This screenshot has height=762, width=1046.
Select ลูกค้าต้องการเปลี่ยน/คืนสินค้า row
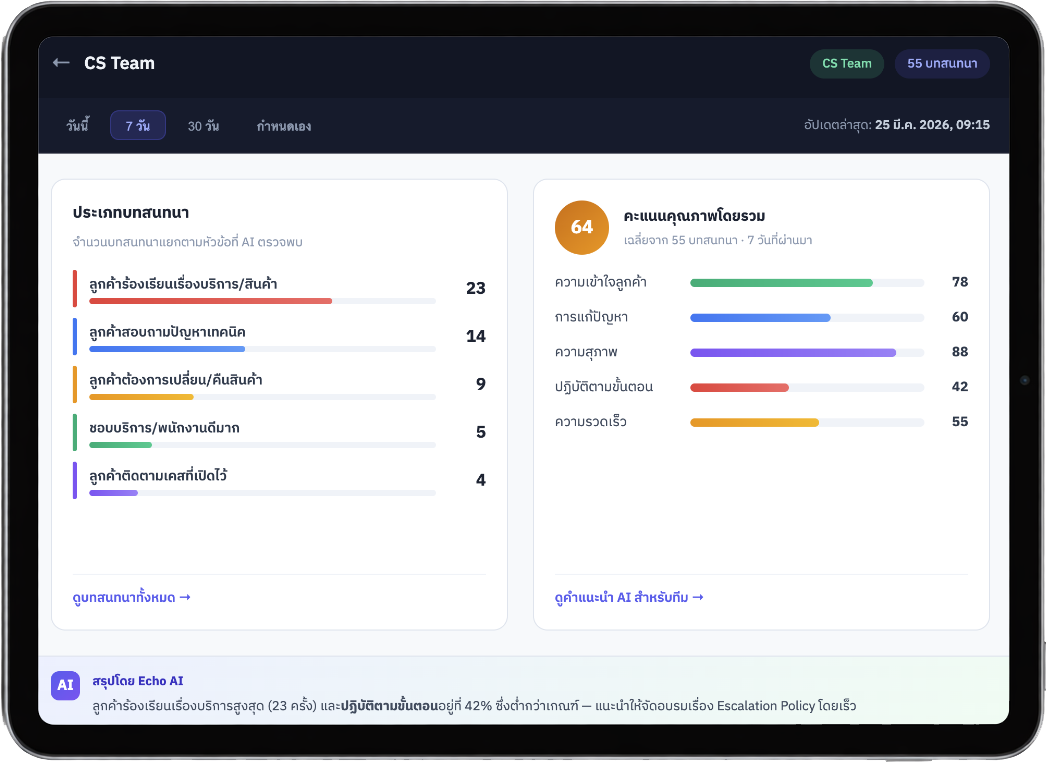click(278, 384)
